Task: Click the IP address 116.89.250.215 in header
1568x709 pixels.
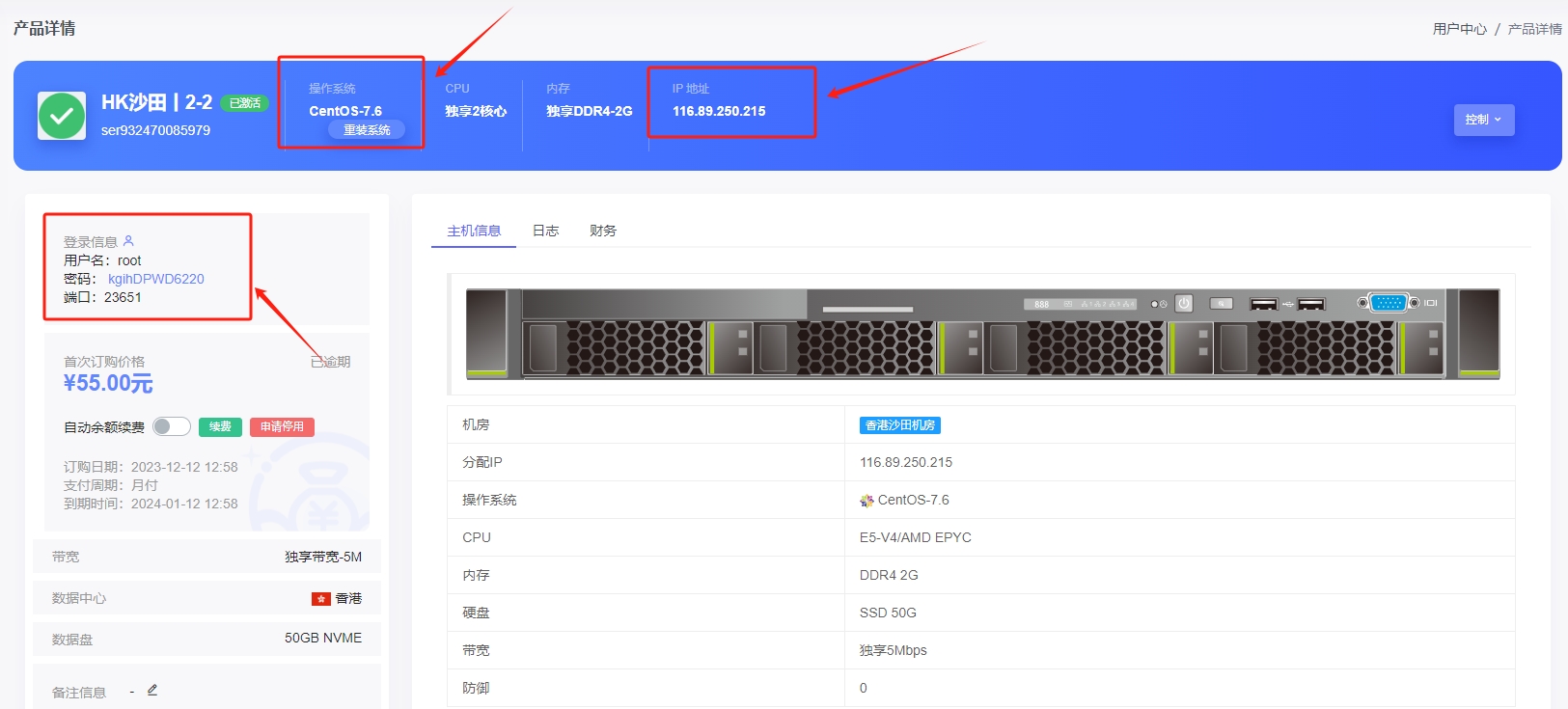Action: [x=719, y=111]
